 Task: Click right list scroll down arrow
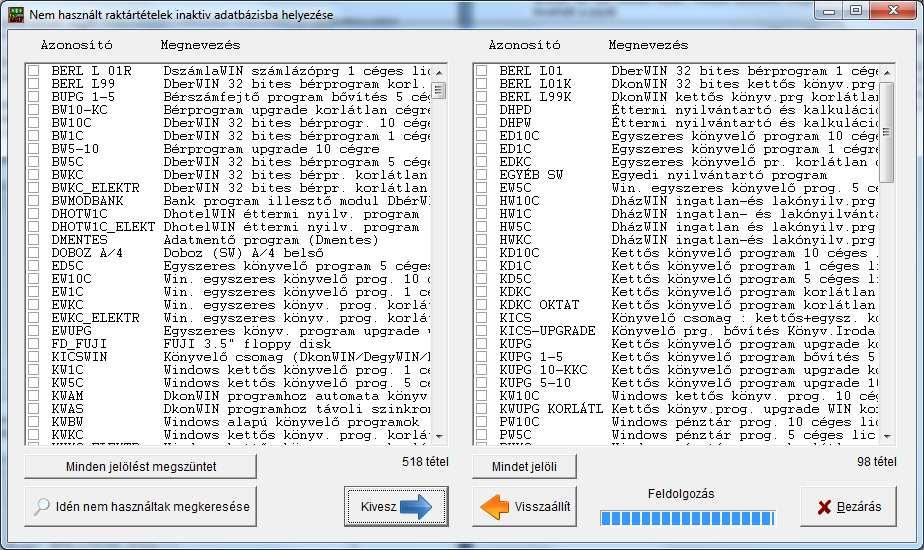coord(887,436)
